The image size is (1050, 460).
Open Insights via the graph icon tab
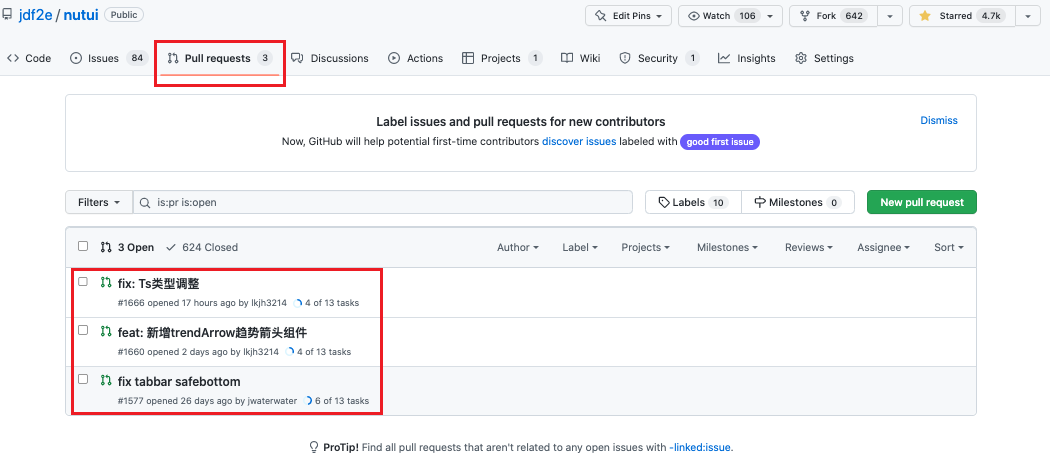(724, 58)
